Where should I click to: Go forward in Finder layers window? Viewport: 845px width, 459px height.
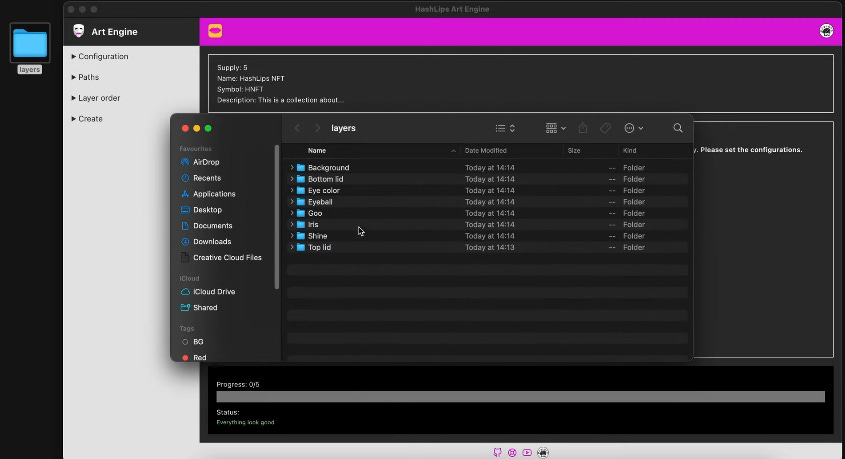pos(317,128)
